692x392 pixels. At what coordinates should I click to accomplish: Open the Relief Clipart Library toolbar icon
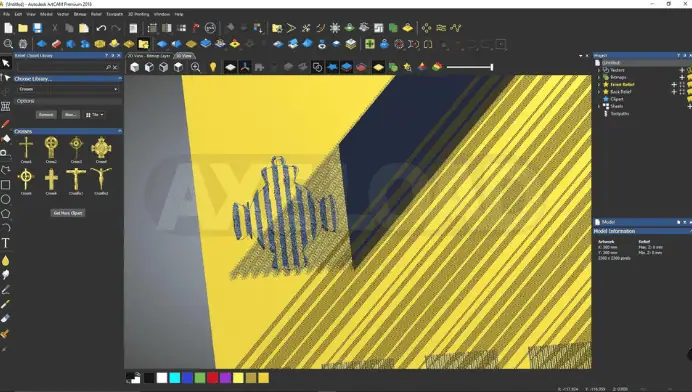tap(143, 44)
